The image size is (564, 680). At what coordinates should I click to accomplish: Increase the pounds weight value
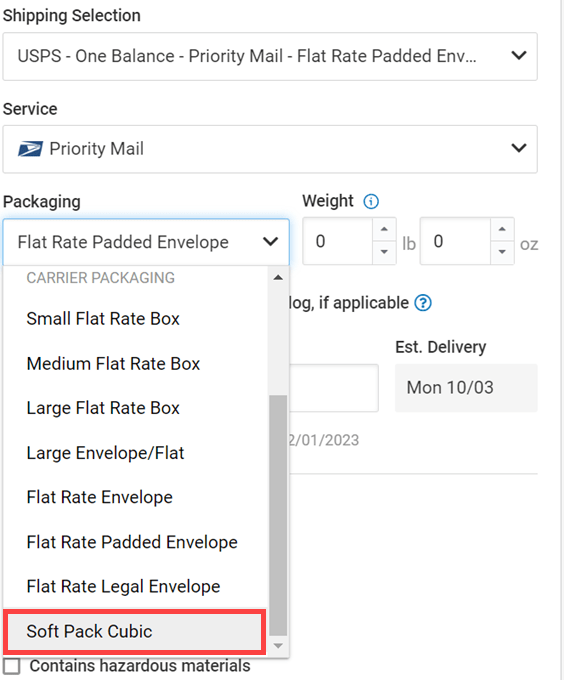(x=384, y=229)
